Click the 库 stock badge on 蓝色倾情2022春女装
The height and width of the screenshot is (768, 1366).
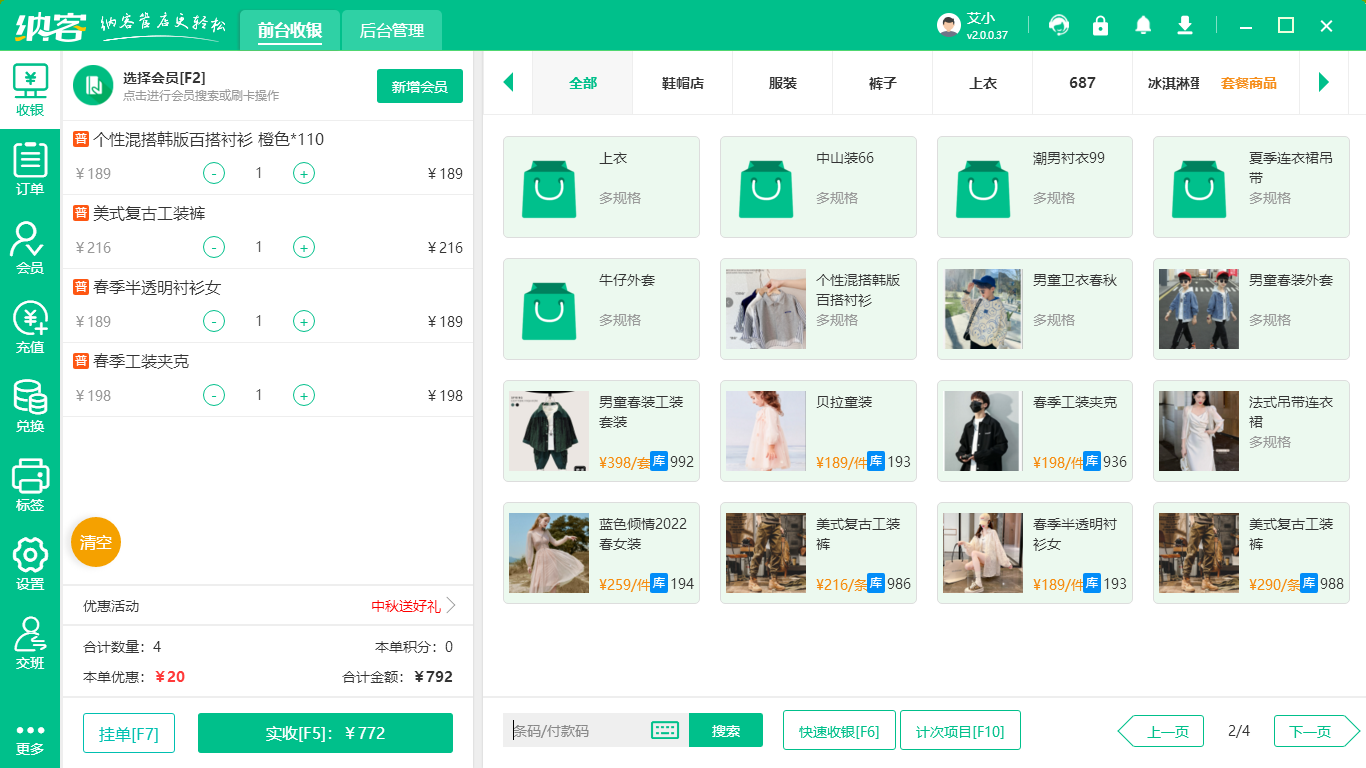(659, 583)
